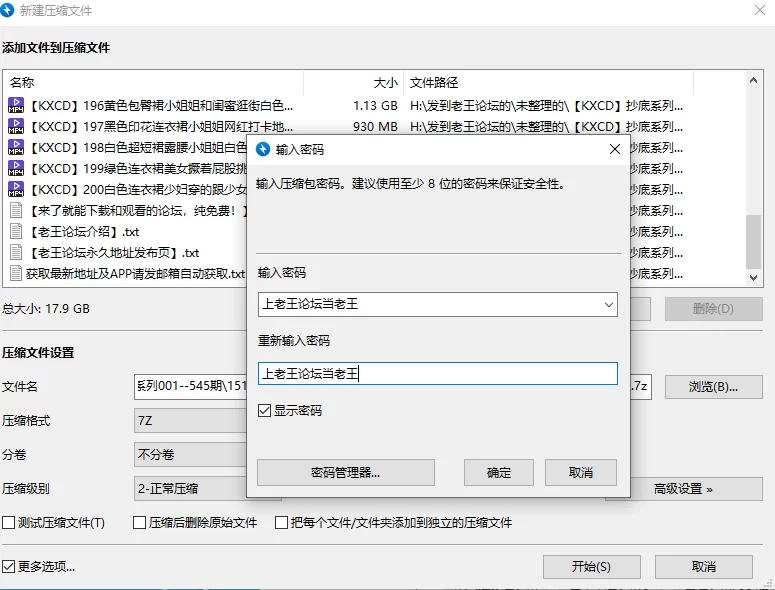Click file list scrollbar up arrow

753,80
